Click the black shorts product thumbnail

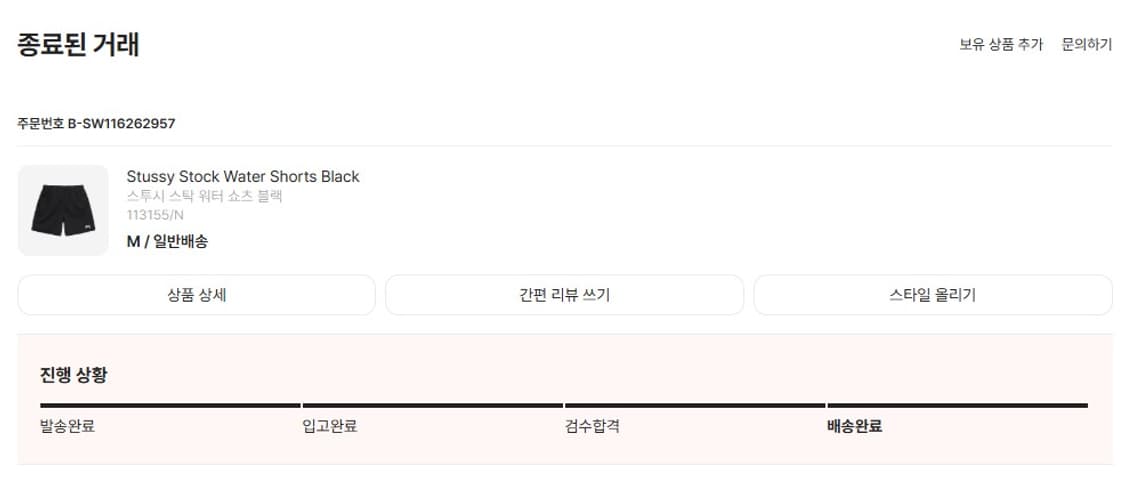63,210
